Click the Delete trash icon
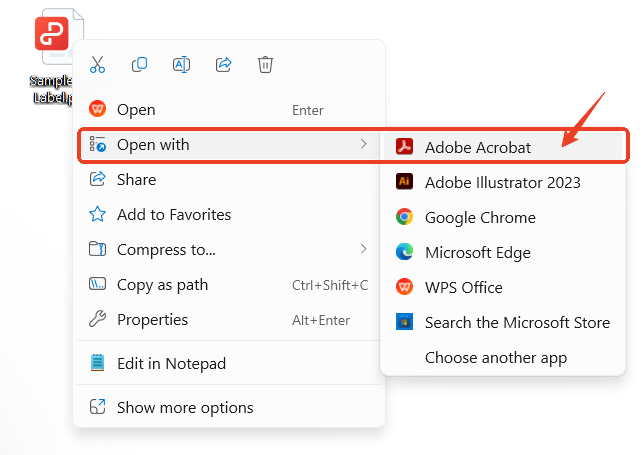 coord(265,64)
